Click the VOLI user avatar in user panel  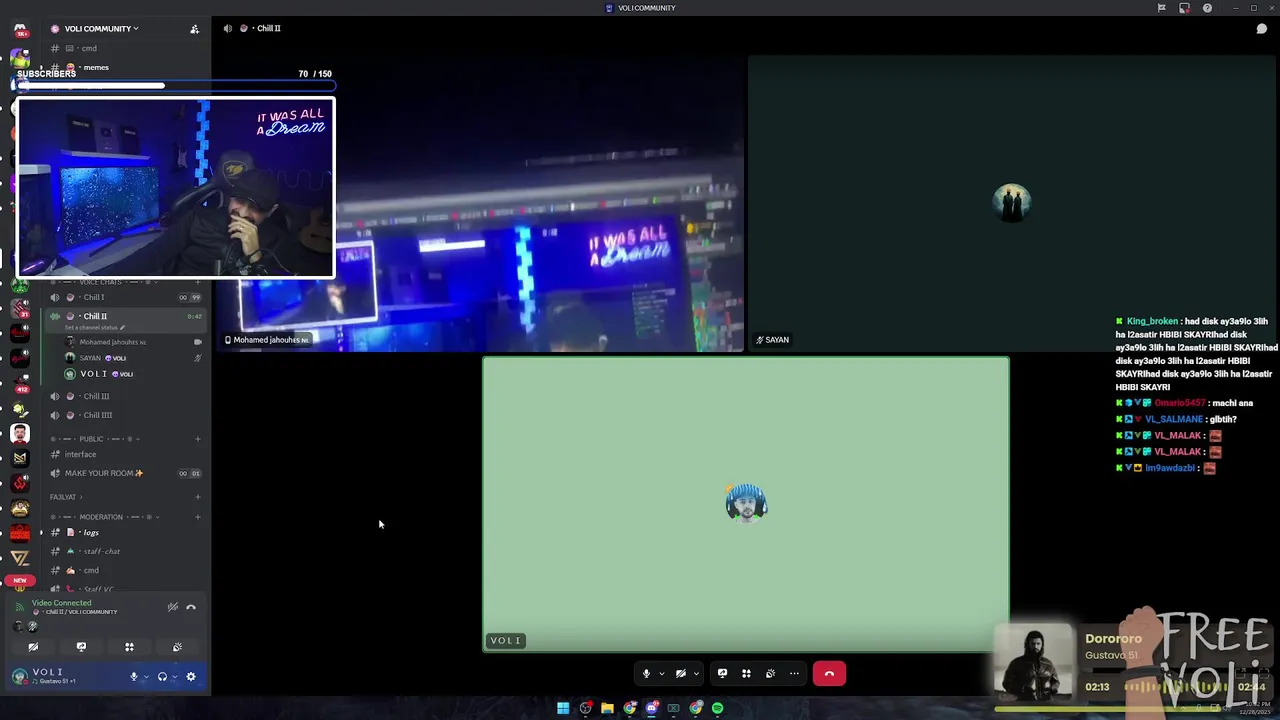(x=19, y=677)
